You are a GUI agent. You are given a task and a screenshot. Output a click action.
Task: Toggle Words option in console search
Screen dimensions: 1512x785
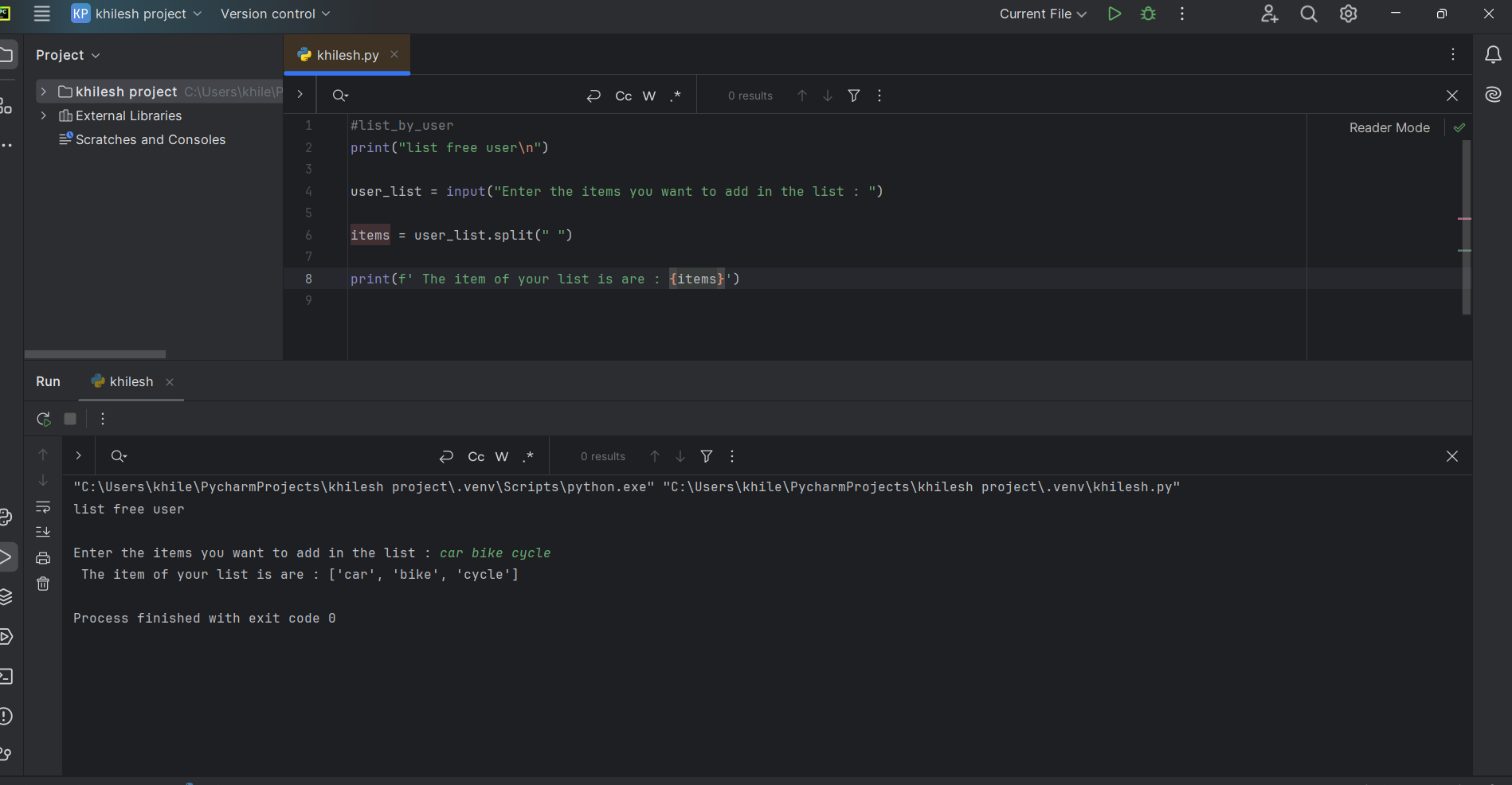coord(502,456)
